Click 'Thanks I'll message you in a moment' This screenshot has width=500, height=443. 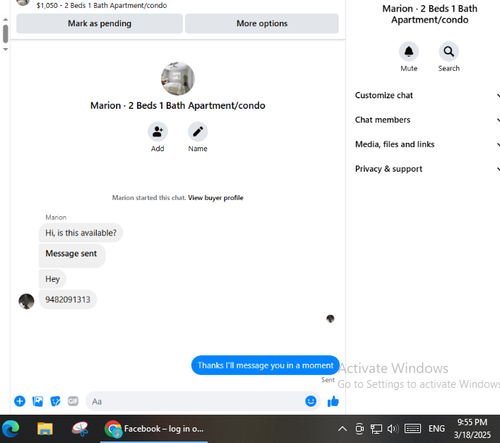click(265, 365)
